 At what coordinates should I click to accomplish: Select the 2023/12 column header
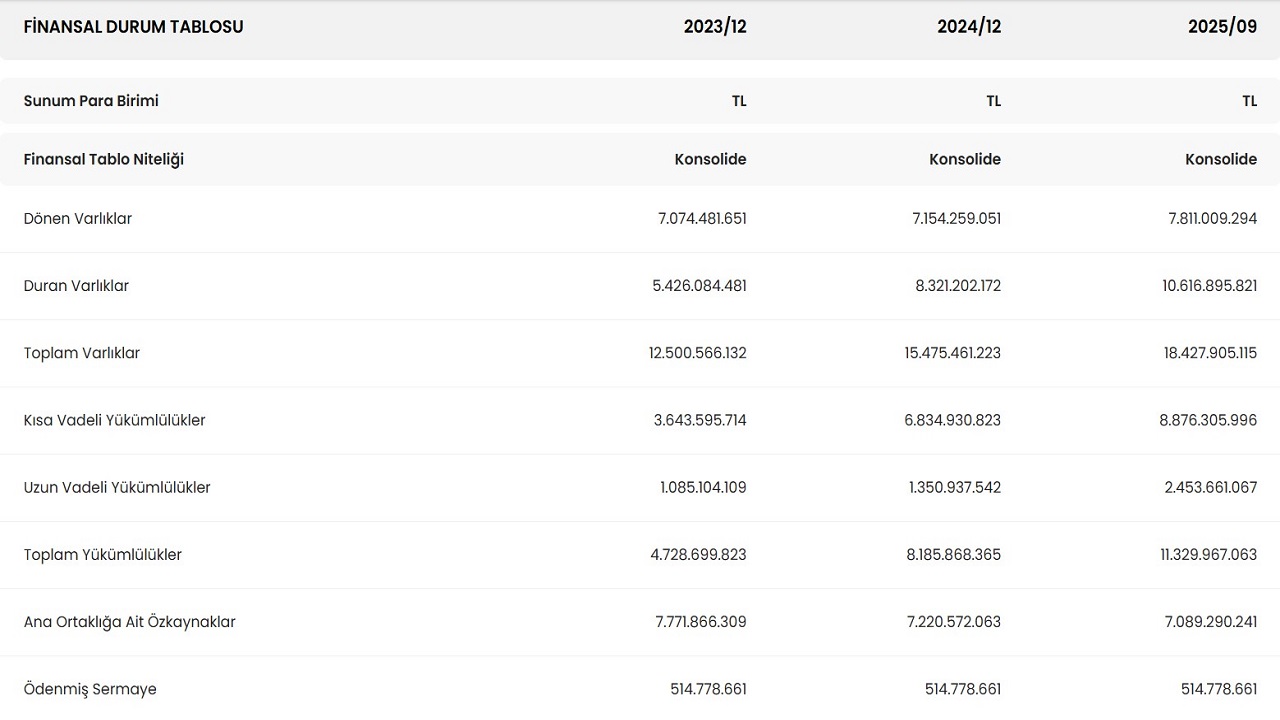pyautogui.click(x=714, y=27)
